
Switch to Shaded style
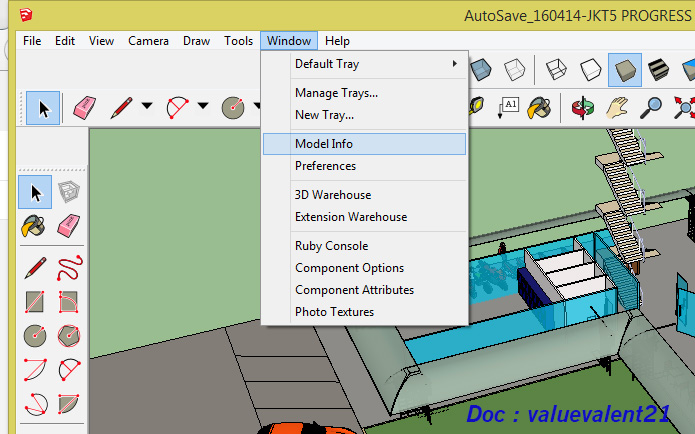coord(625,70)
